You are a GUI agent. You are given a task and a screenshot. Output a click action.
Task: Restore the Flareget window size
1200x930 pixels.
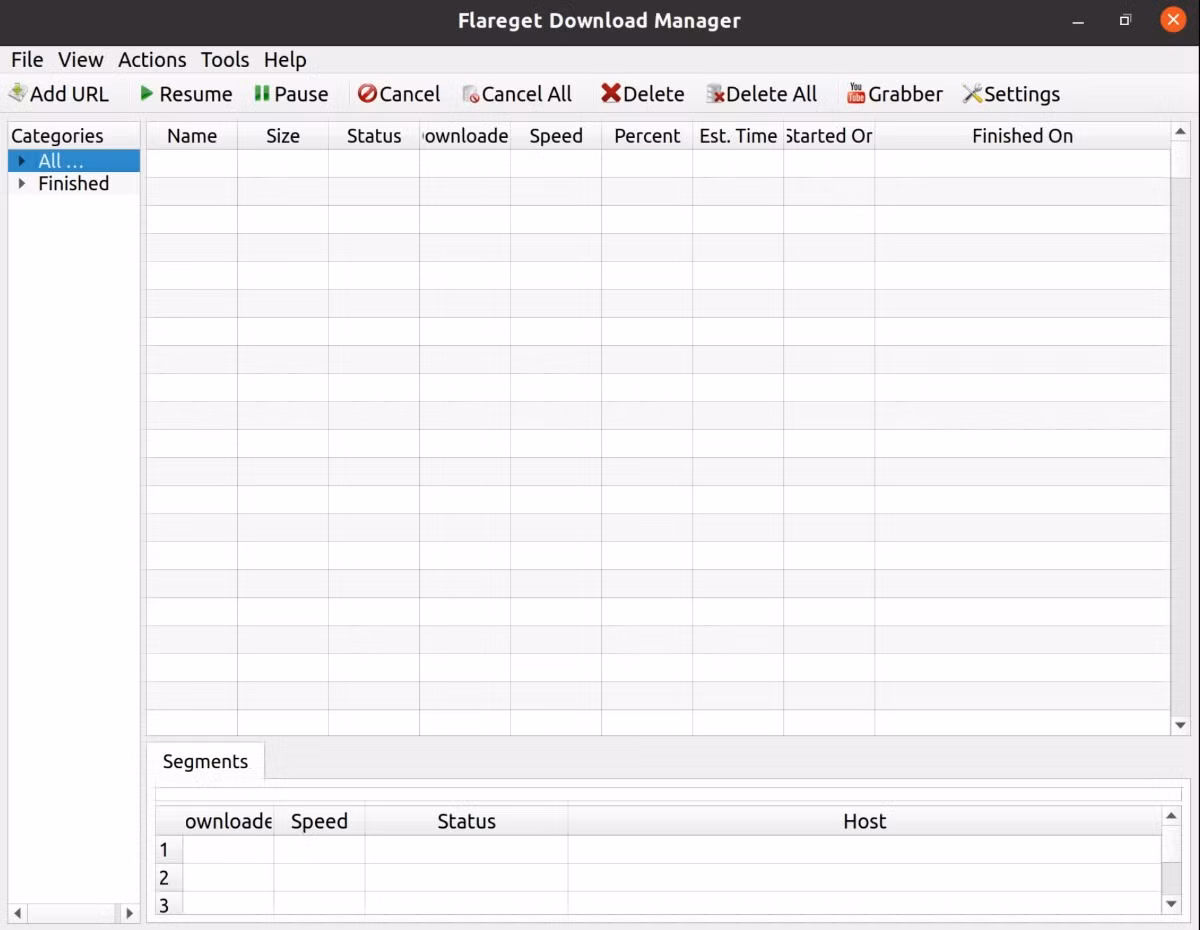coord(1125,20)
